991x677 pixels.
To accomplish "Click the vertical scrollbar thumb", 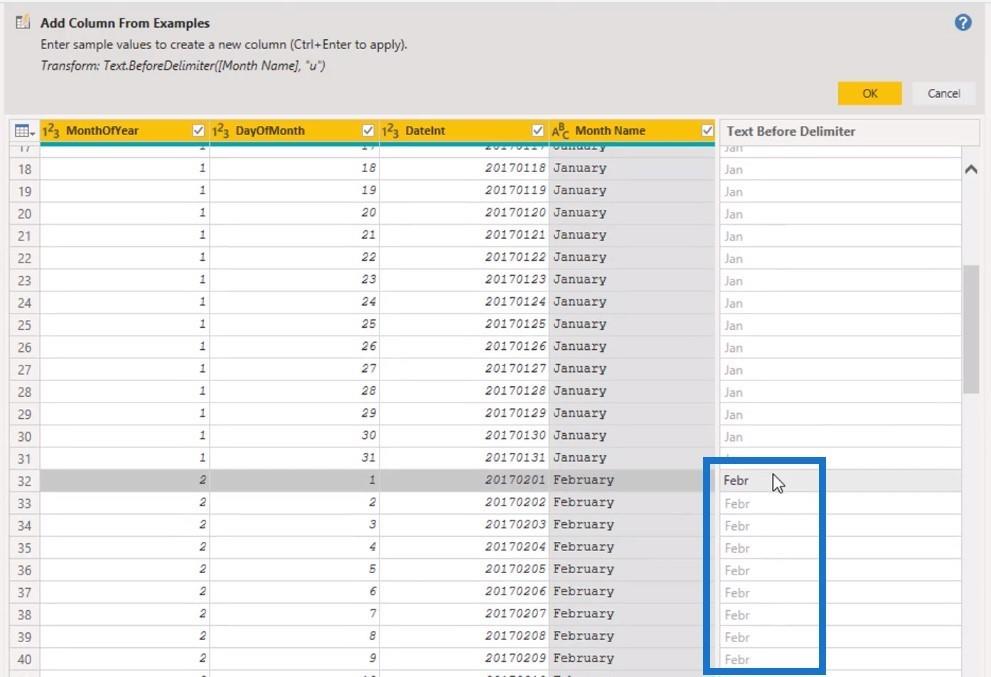I will [971, 329].
